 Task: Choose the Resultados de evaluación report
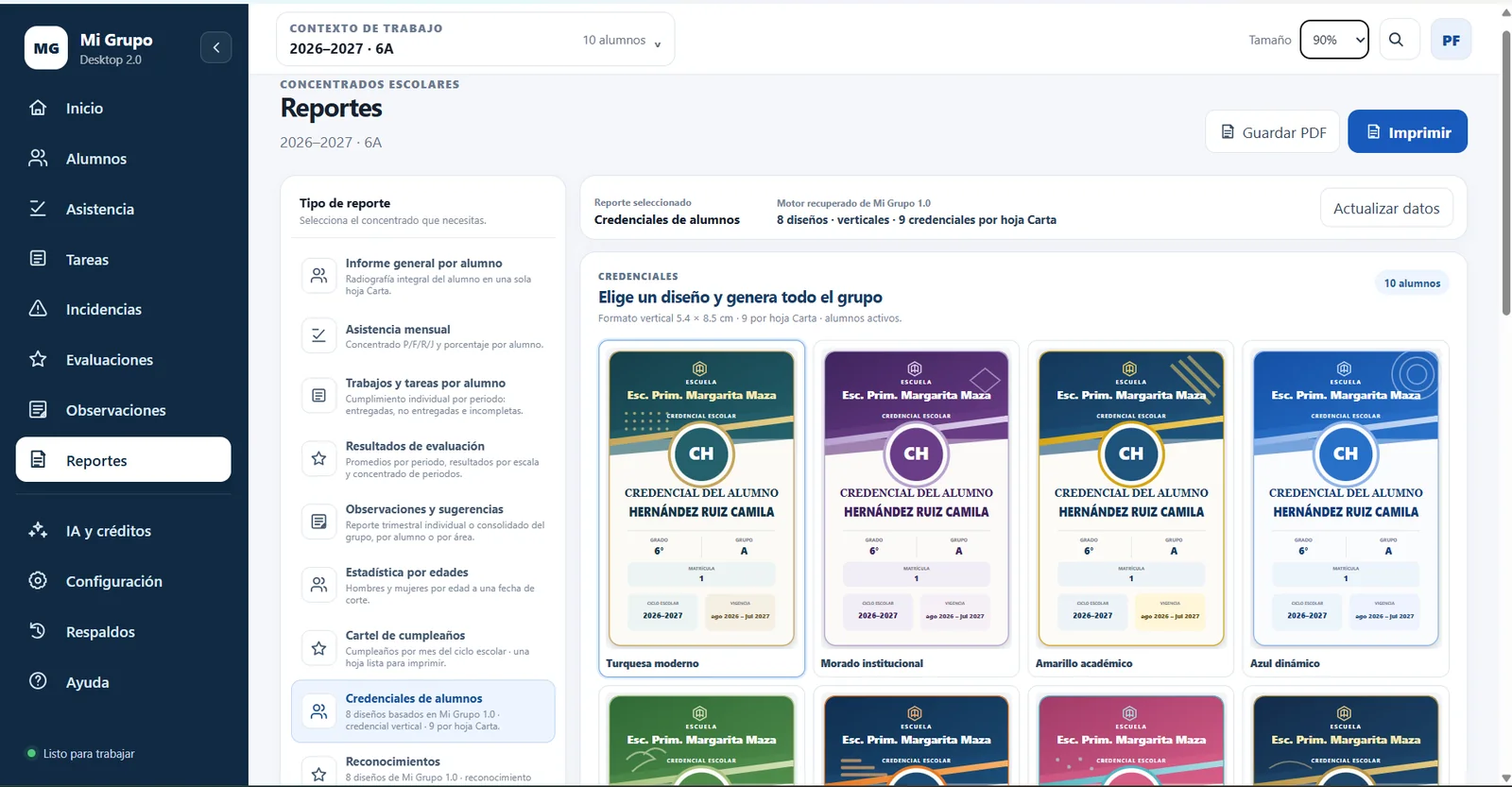pyautogui.click(x=423, y=459)
